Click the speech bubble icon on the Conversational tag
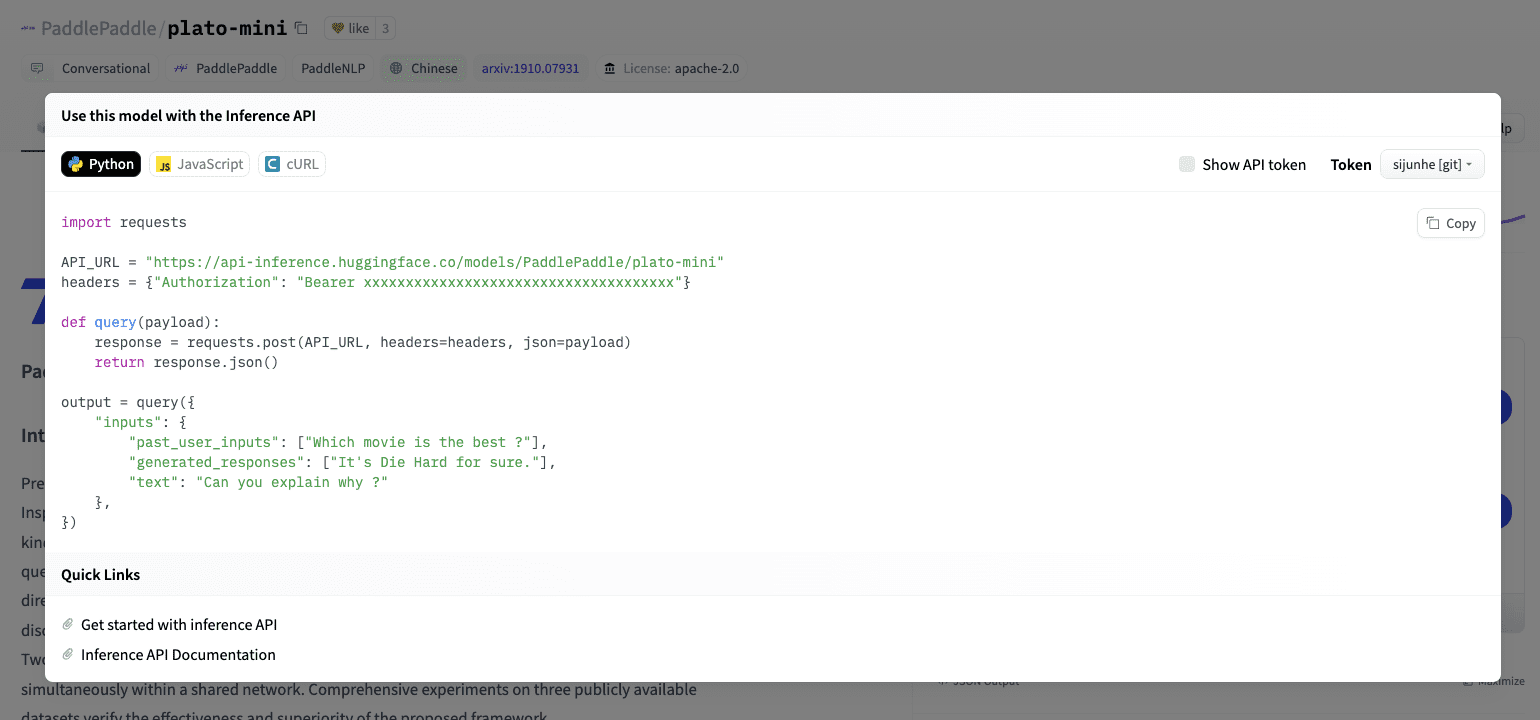Screen dimensions: 1540x720 click(x=37, y=68)
